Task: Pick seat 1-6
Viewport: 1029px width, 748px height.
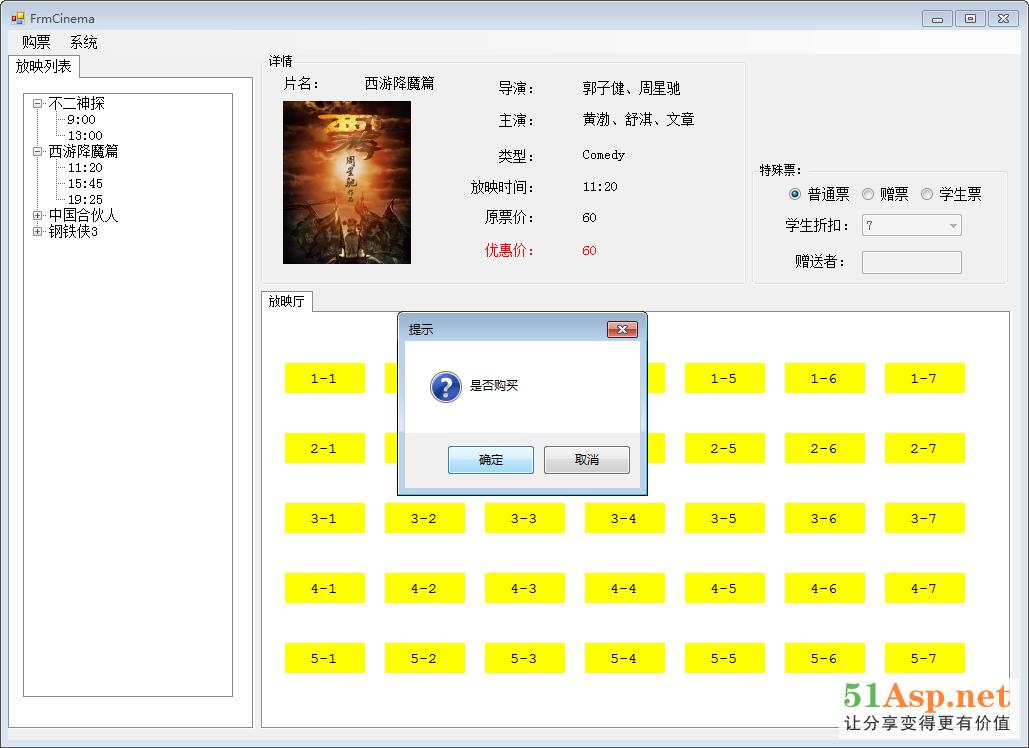Action: point(824,378)
